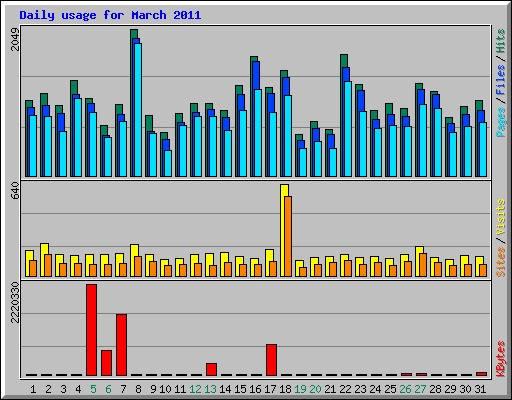Click the red KBytes bar for day 6
The height and width of the screenshot is (400, 512).
pos(107,363)
